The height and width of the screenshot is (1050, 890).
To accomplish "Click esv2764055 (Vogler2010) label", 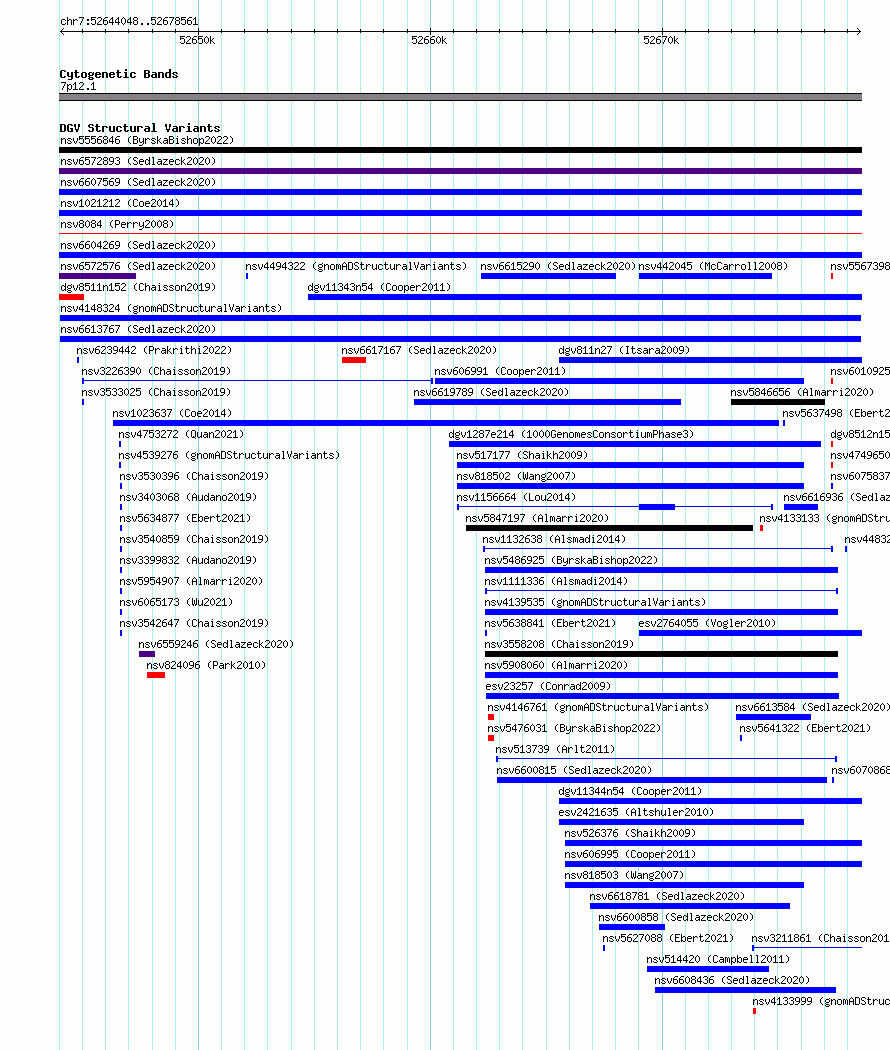I will (707, 623).
